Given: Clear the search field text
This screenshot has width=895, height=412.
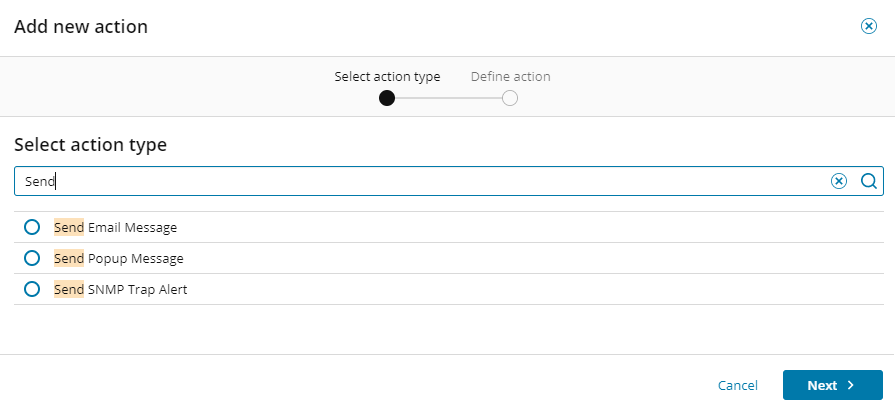Looking at the screenshot, I should [839, 181].
